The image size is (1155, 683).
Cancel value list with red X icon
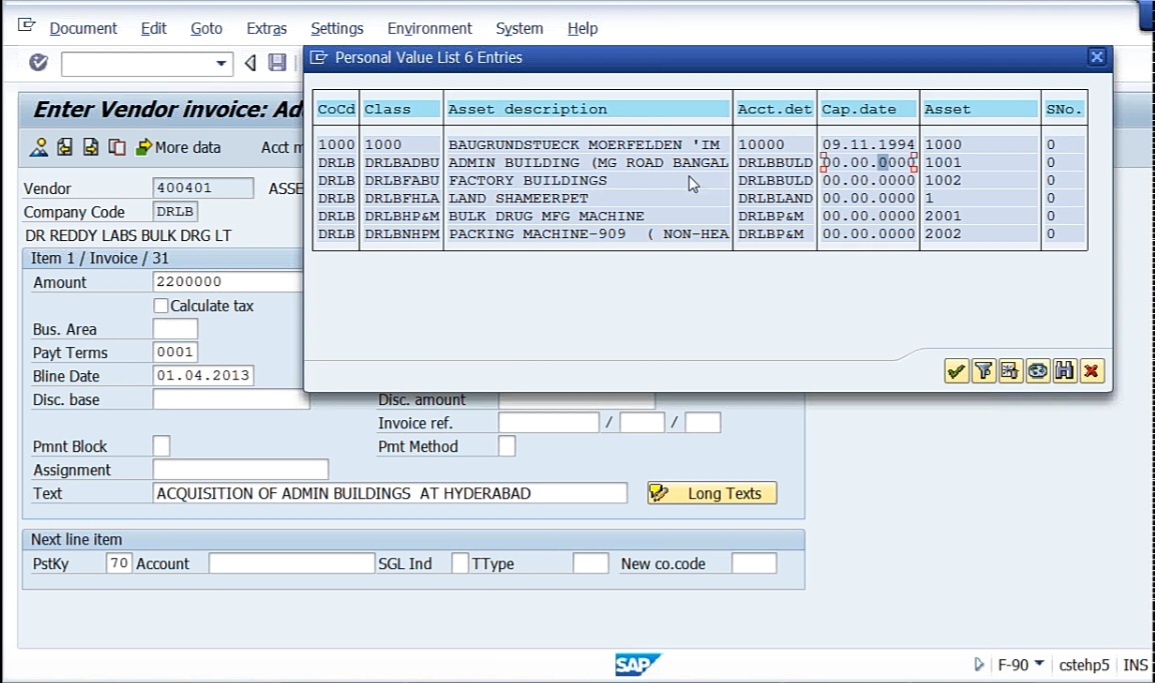(1092, 371)
